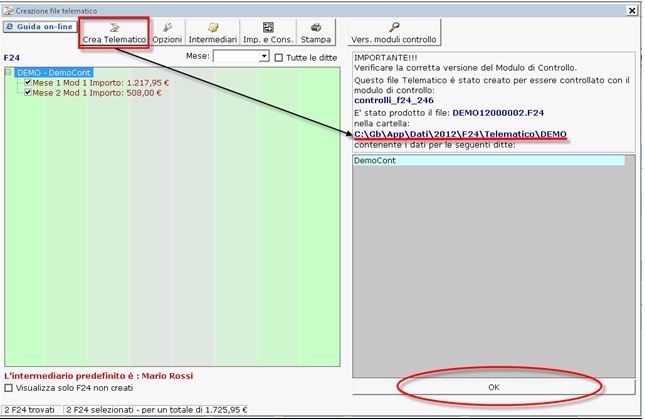Viewport: 645px width, 420px height.
Task: Click '2 F24 trovati' status entry
Action: pos(30,410)
